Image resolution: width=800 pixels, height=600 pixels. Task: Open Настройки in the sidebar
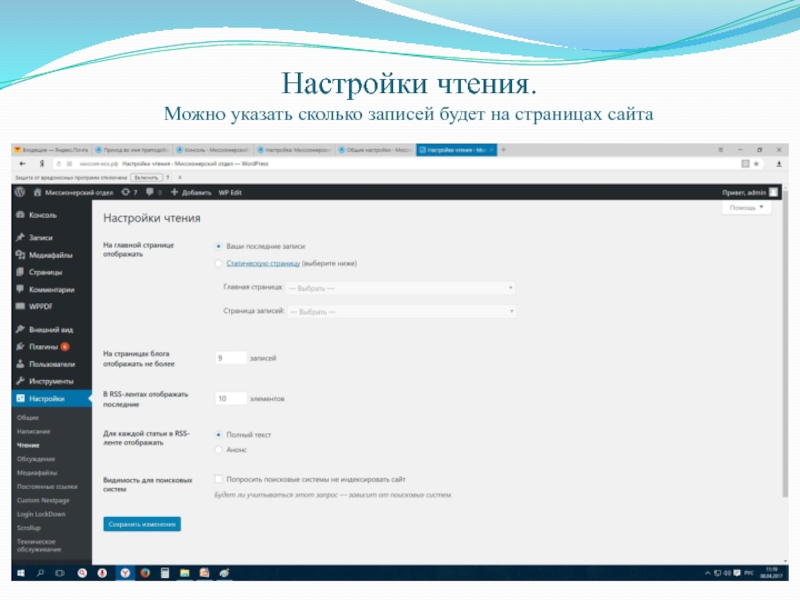click(52, 398)
